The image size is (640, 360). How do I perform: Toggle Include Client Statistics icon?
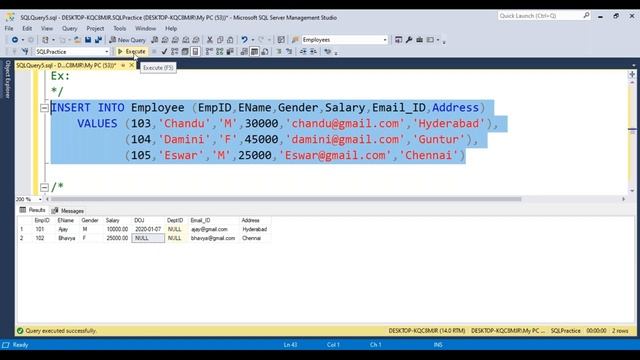230,51
